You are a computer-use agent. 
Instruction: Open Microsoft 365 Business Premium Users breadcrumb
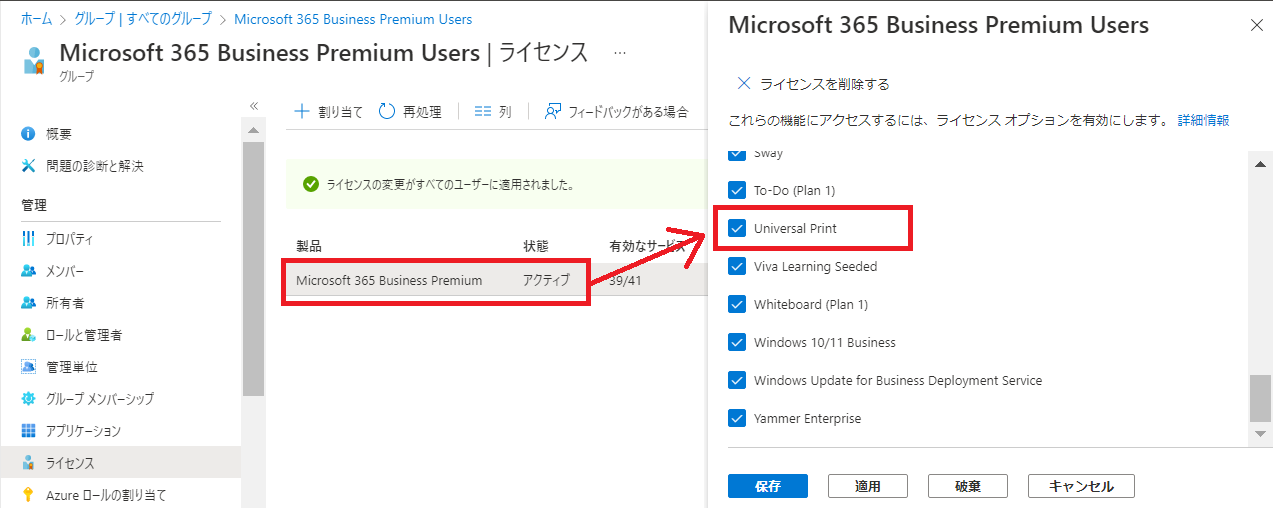[353, 19]
